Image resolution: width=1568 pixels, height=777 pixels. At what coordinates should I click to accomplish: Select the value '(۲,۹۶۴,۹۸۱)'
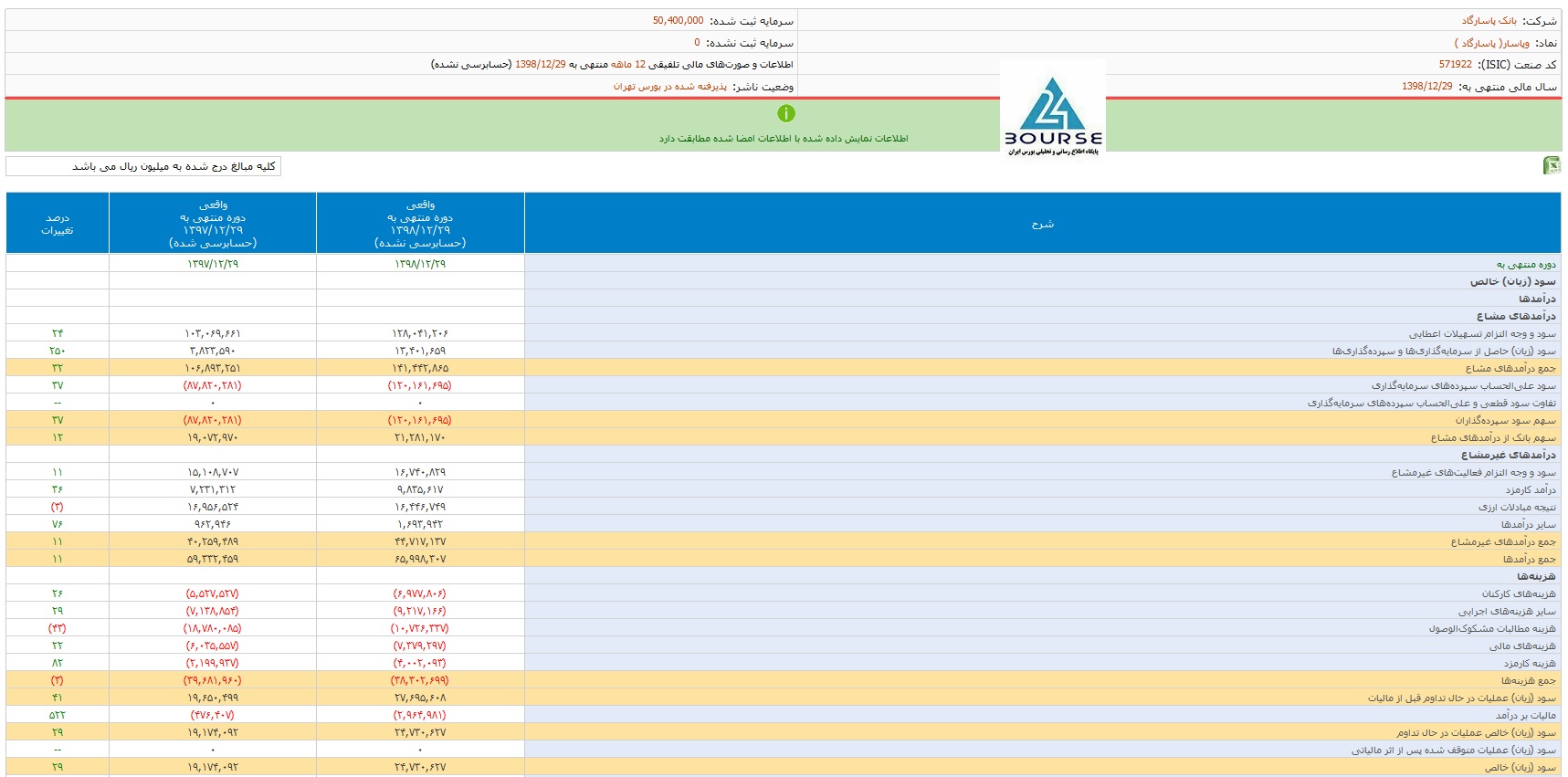420,715
